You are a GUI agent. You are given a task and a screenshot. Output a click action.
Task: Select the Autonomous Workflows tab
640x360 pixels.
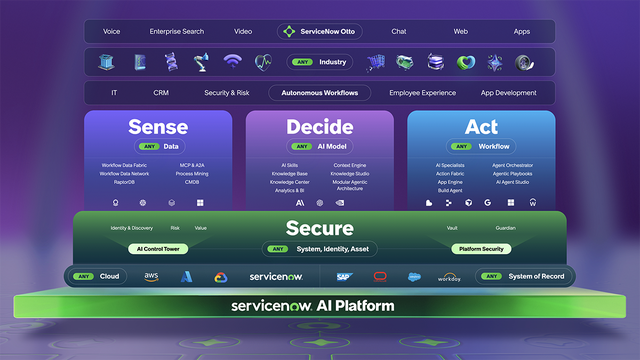(320, 93)
